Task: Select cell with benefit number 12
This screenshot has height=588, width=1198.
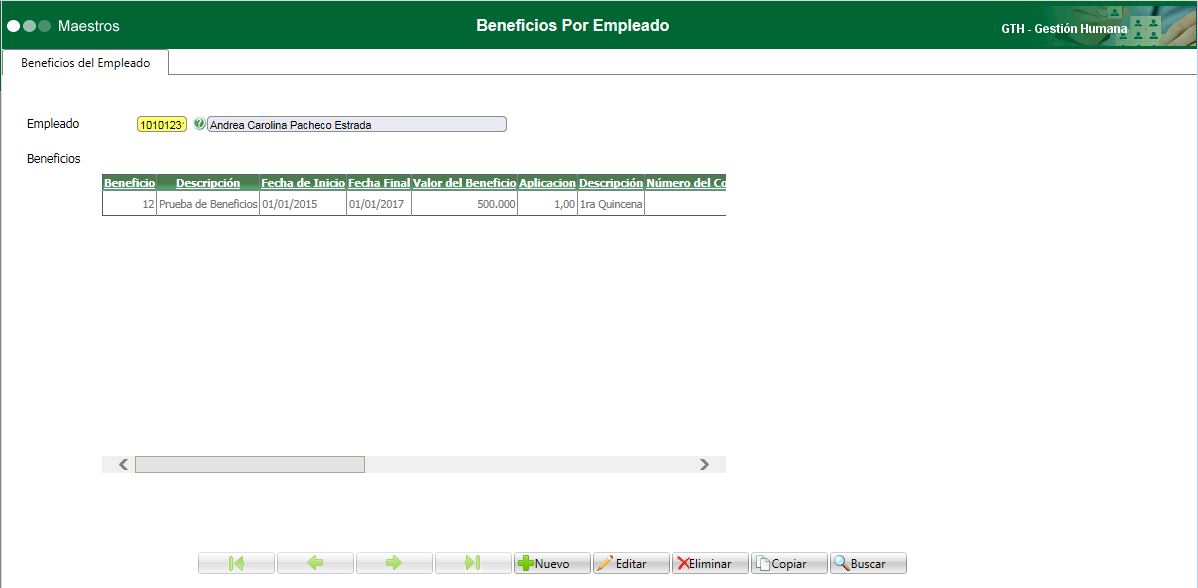Action: pyautogui.click(x=129, y=204)
